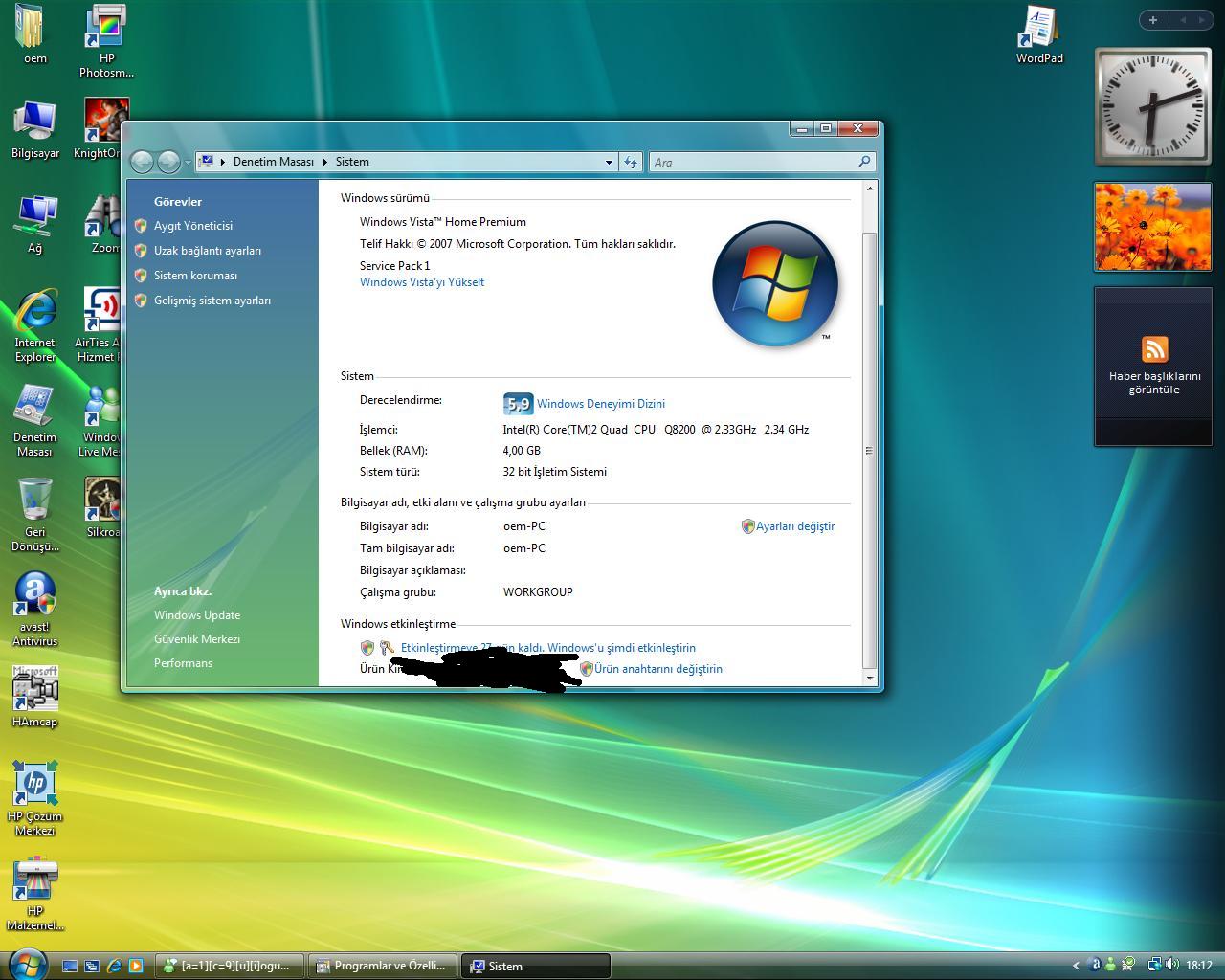
Task: Open Windows Update in Ayrıca bkz.
Action: (x=197, y=615)
